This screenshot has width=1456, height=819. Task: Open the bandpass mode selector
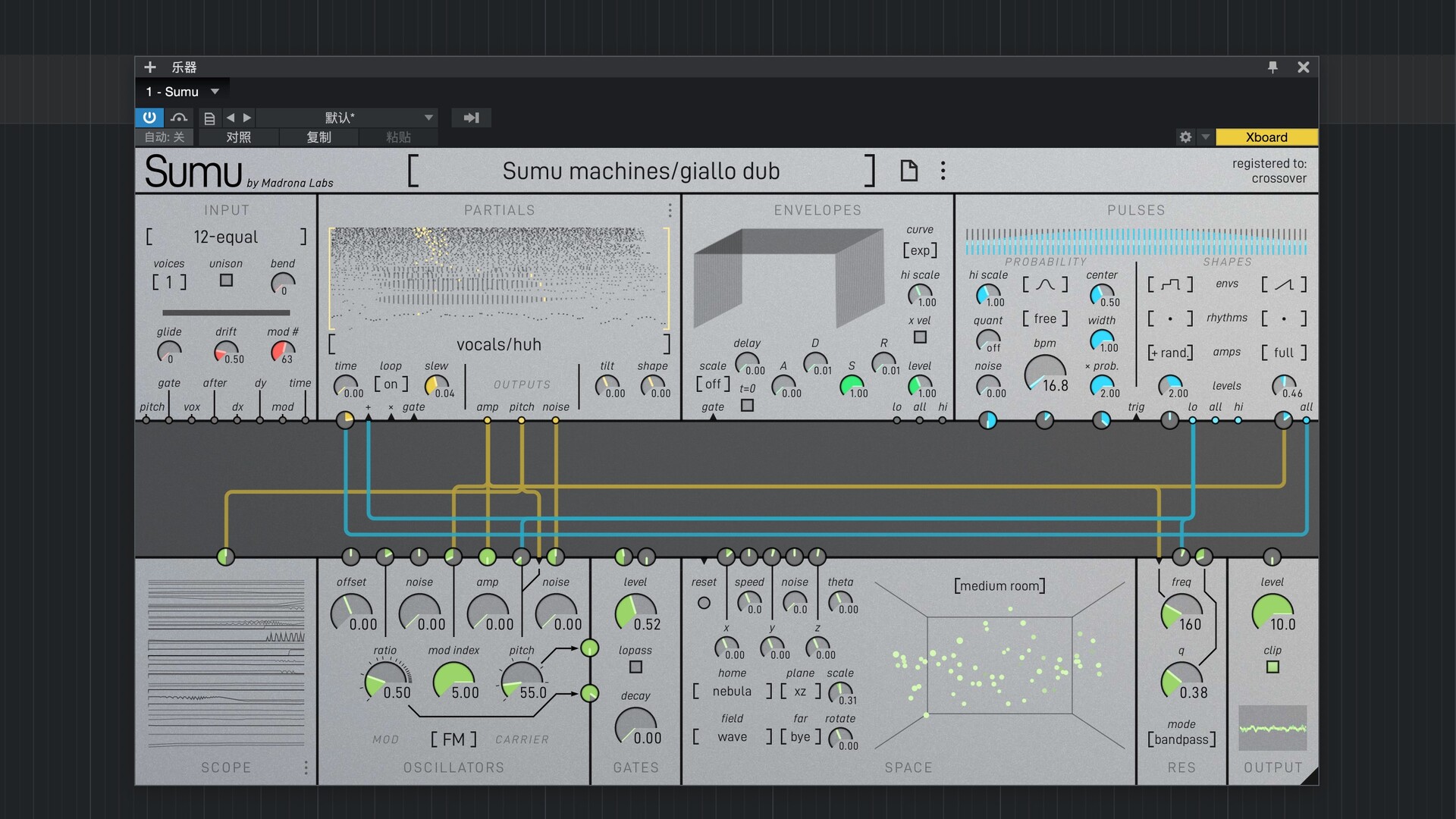click(1181, 739)
